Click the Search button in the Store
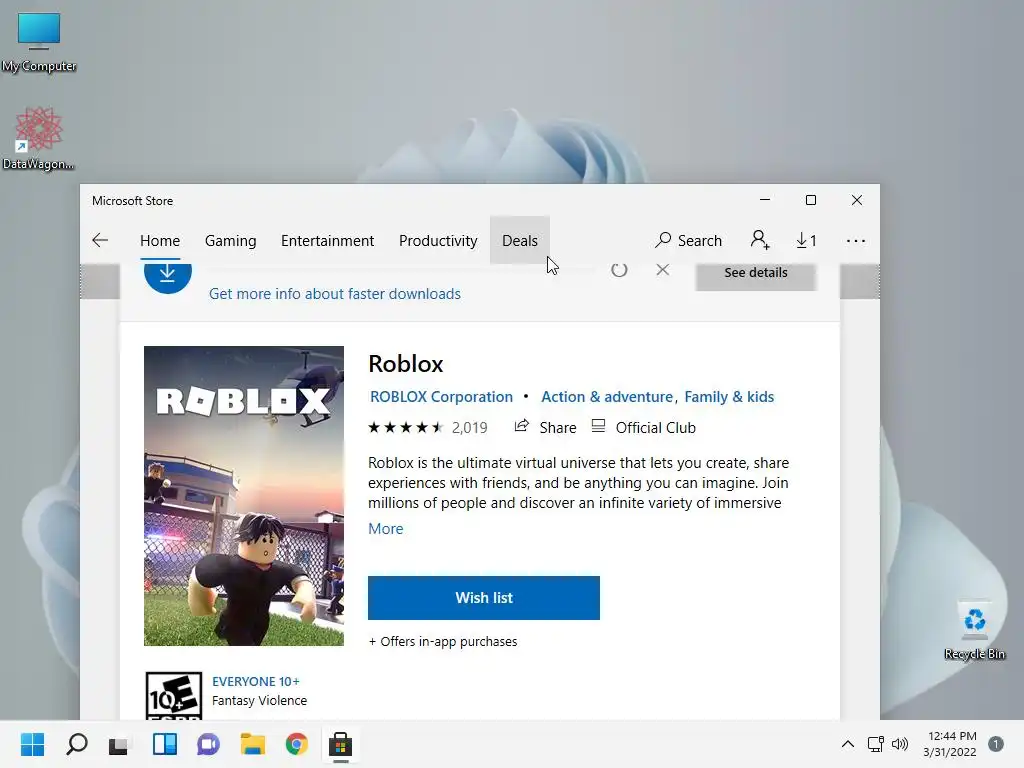 pyautogui.click(x=688, y=240)
